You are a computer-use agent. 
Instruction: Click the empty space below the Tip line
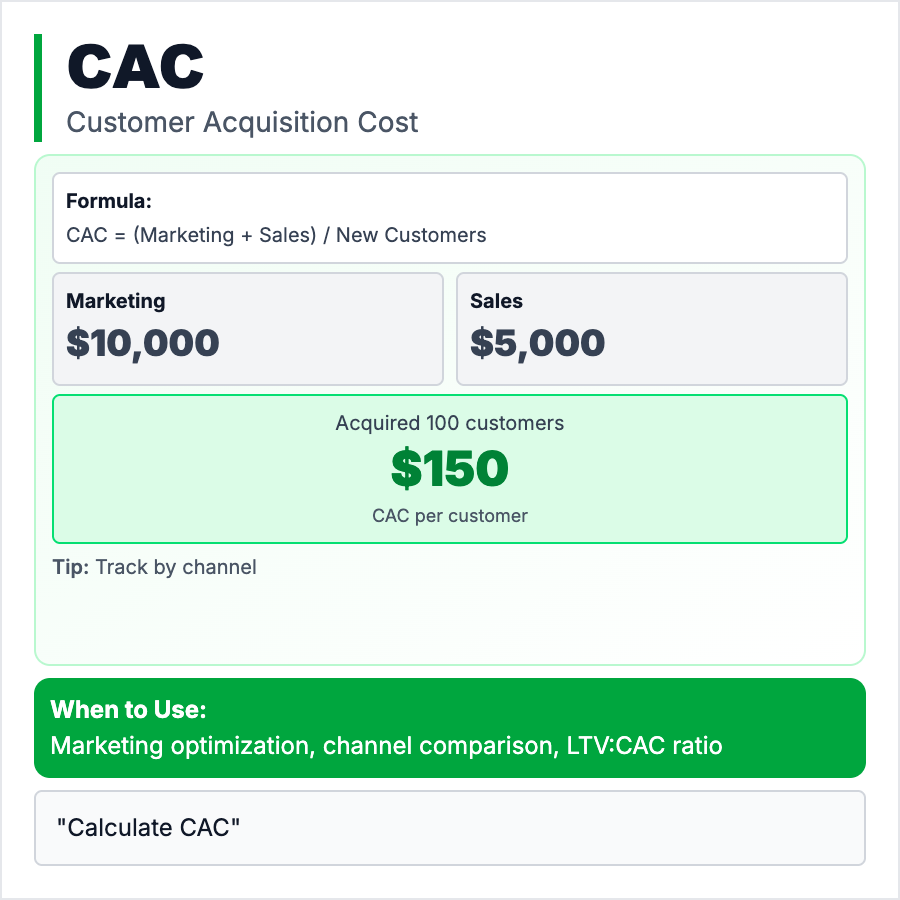click(x=450, y=620)
